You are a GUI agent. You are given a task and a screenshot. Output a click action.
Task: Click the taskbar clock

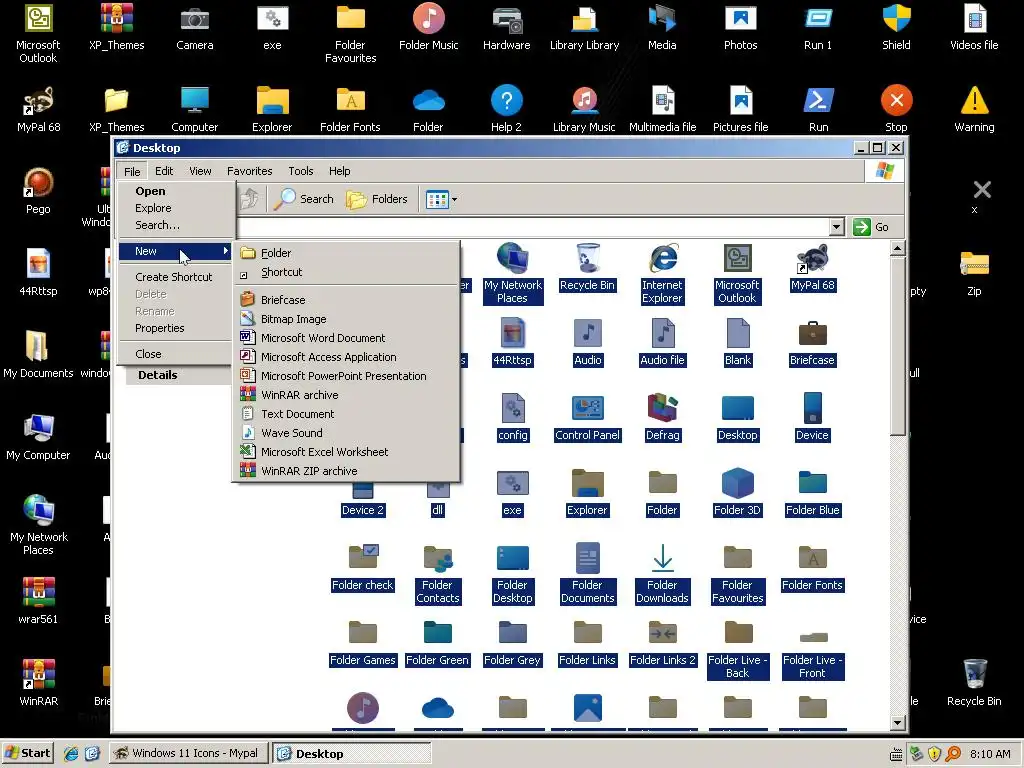(x=990, y=754)
